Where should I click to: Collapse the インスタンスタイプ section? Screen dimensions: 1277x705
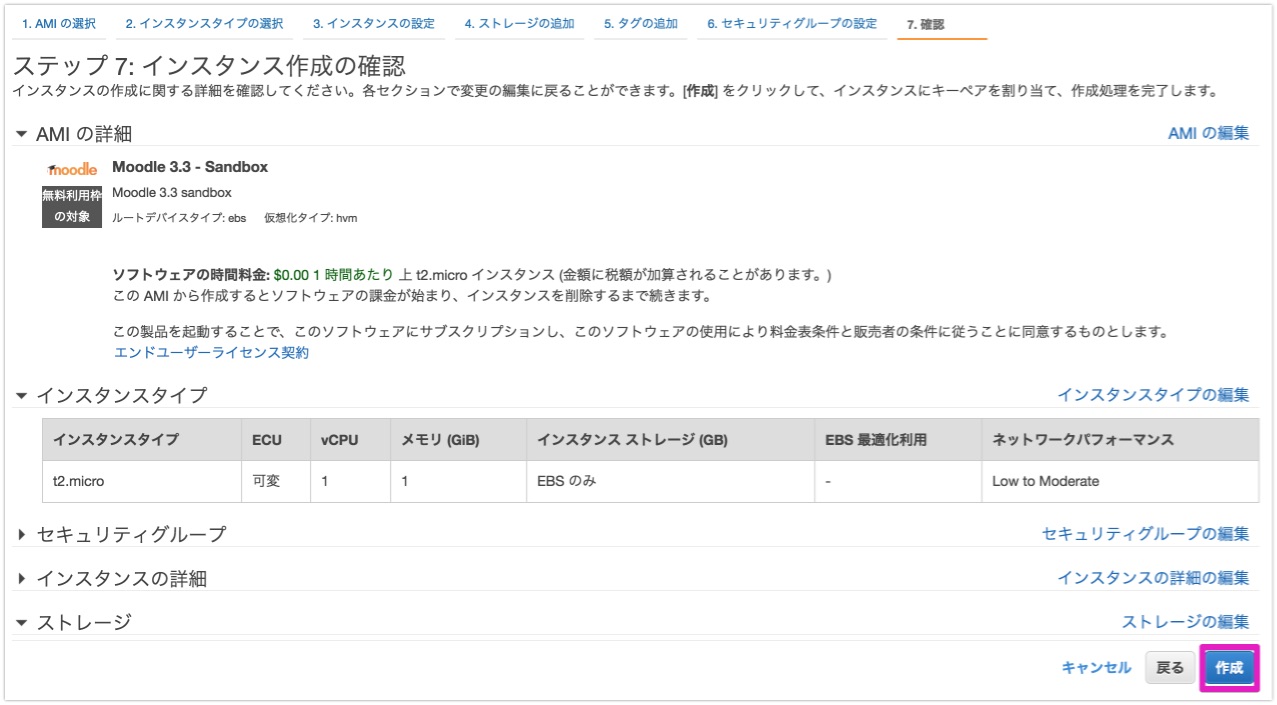pyautogui.click(x=22, y=396)
